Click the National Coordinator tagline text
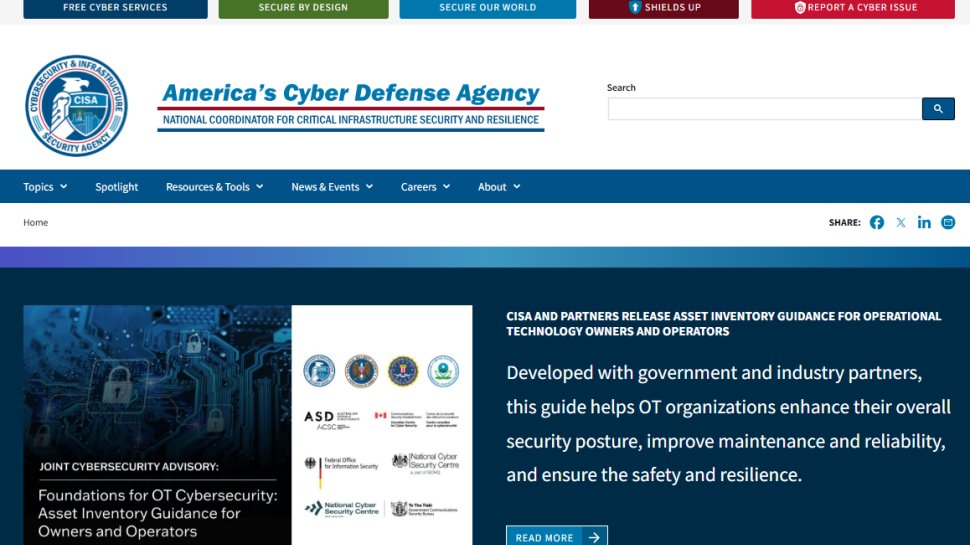Image resolution: width=970 pixels, height=545 pixels. pos(351,120)
